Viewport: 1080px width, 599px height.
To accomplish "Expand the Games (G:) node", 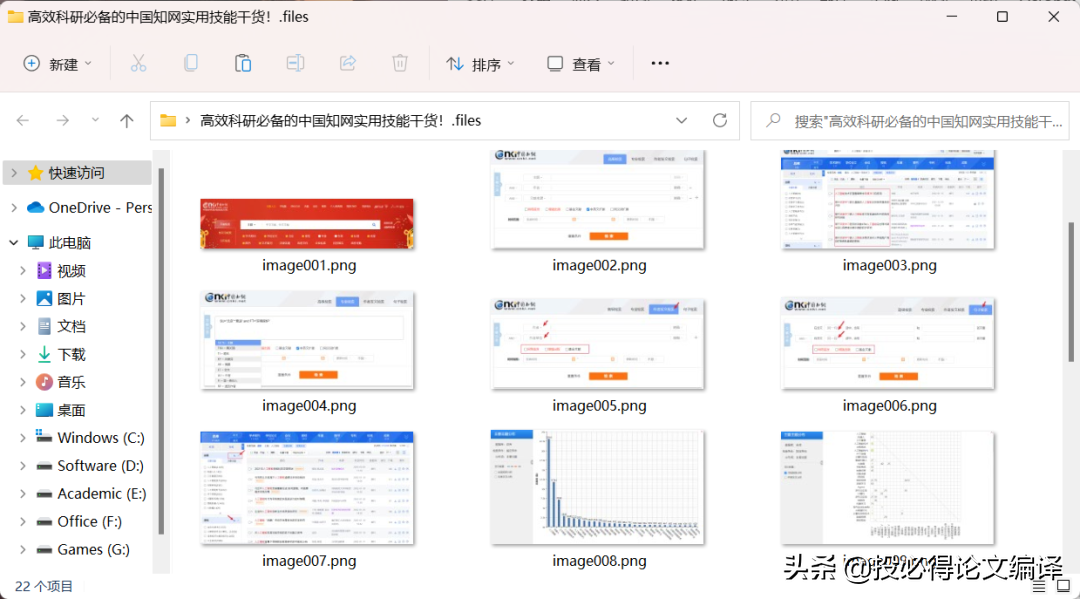I will point(23,549).
